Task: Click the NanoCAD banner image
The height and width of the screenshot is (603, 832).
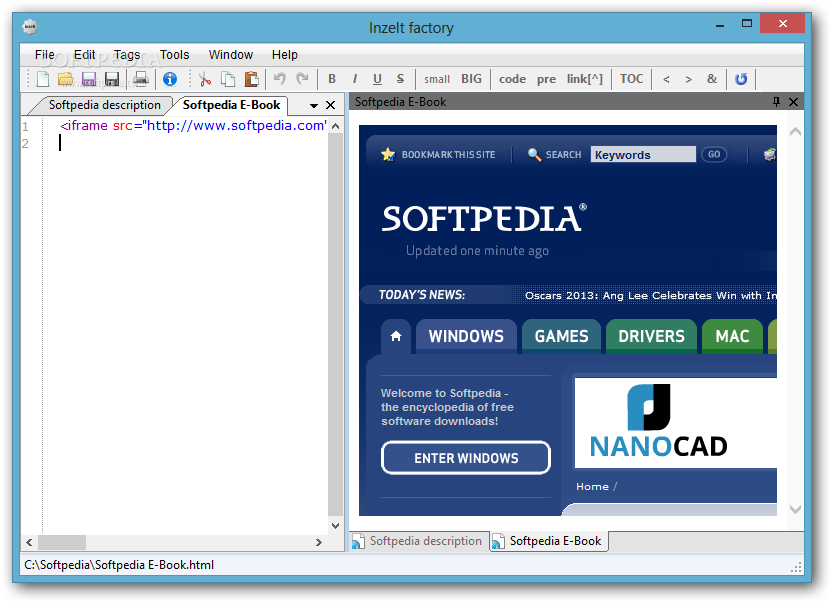Action: point(675,423)
